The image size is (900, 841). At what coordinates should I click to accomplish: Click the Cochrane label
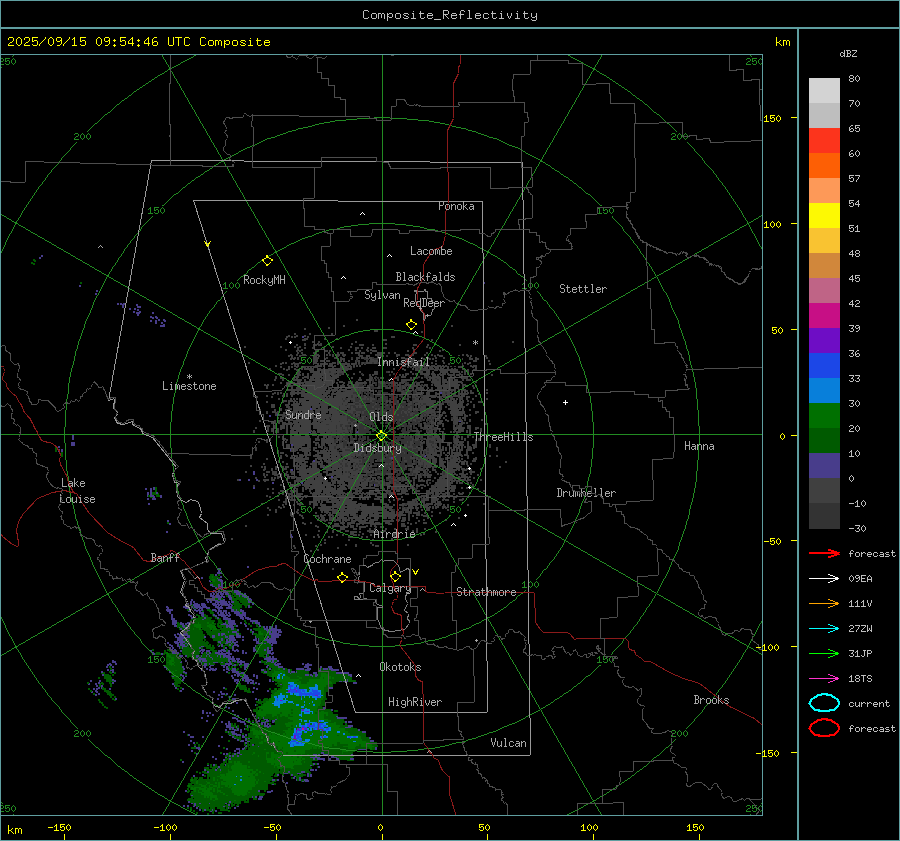tap(327, 559)
